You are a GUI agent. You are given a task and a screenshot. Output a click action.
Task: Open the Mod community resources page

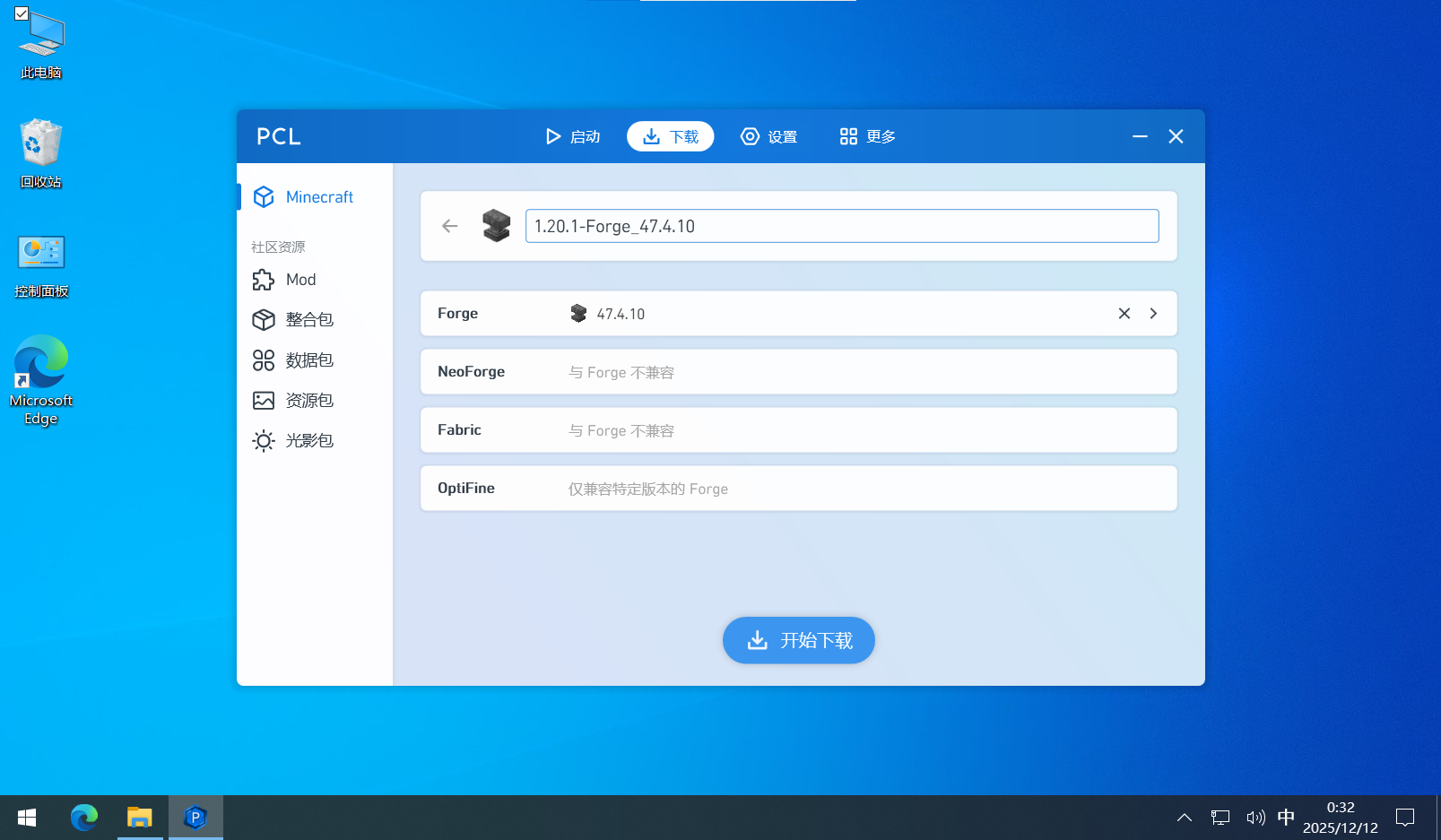tap(300, 280)
